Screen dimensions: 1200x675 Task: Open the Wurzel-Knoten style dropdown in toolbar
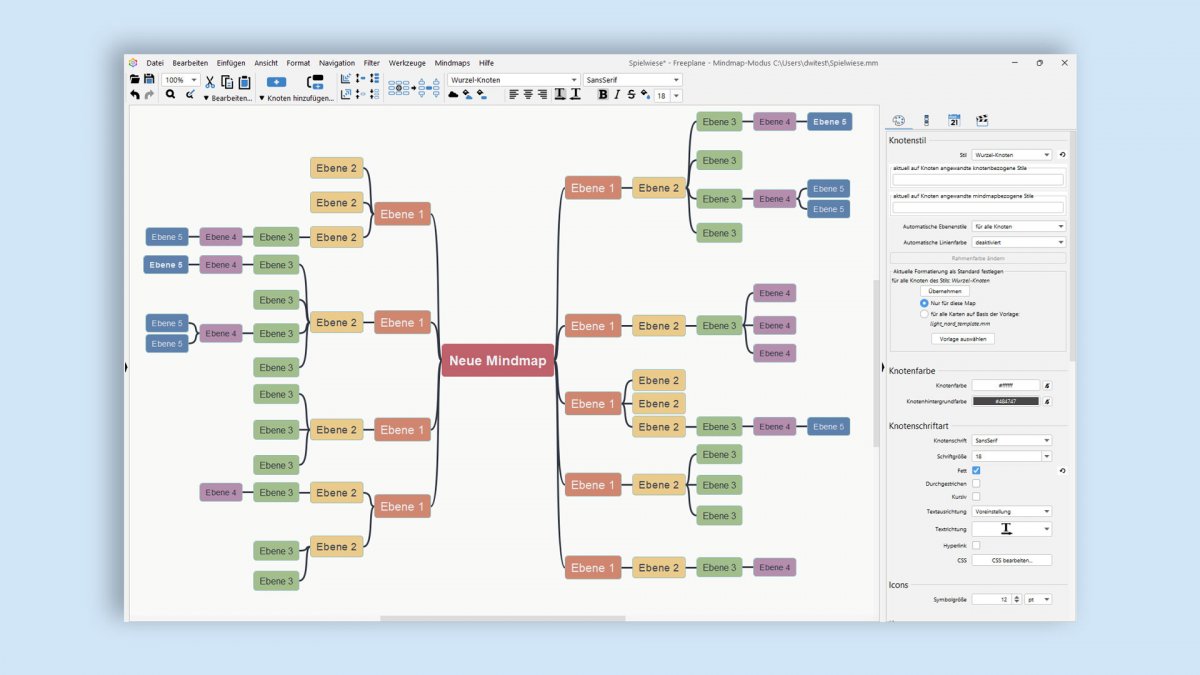click(x=514, y=80)
